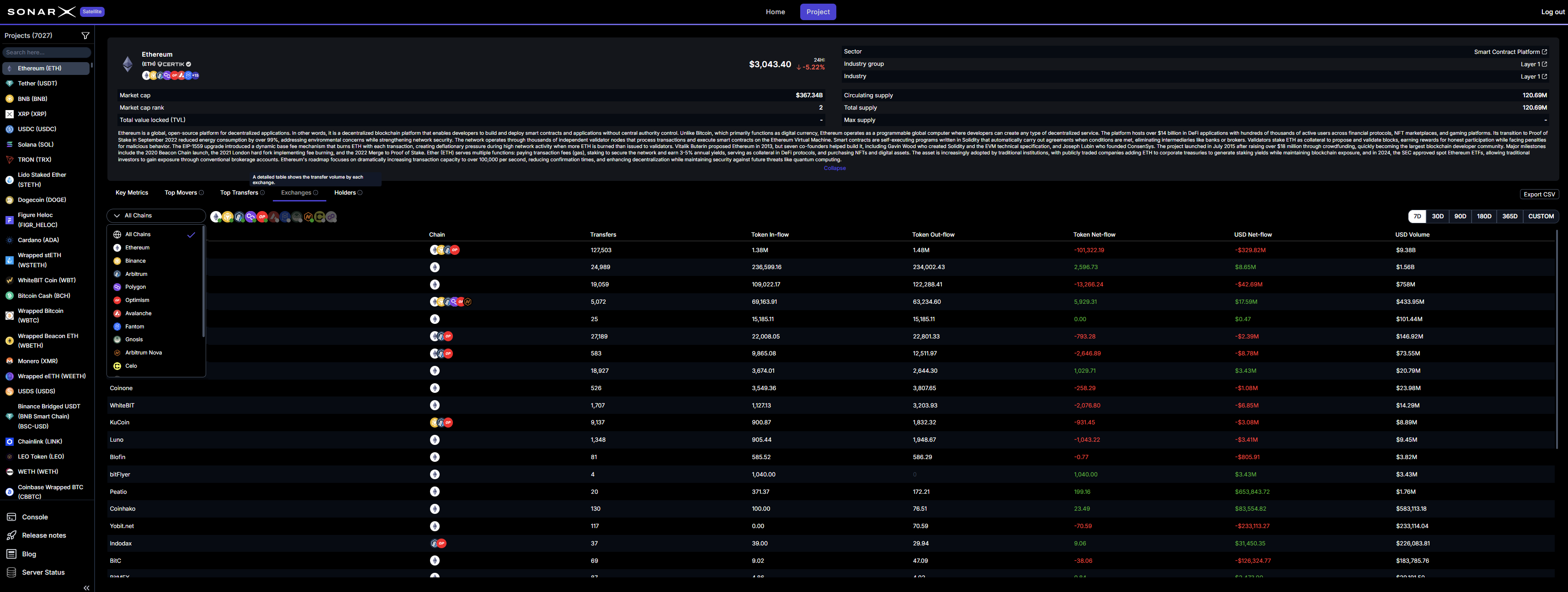
Task: Click info icon beside Top Movers tab
Action: point(202,193)
